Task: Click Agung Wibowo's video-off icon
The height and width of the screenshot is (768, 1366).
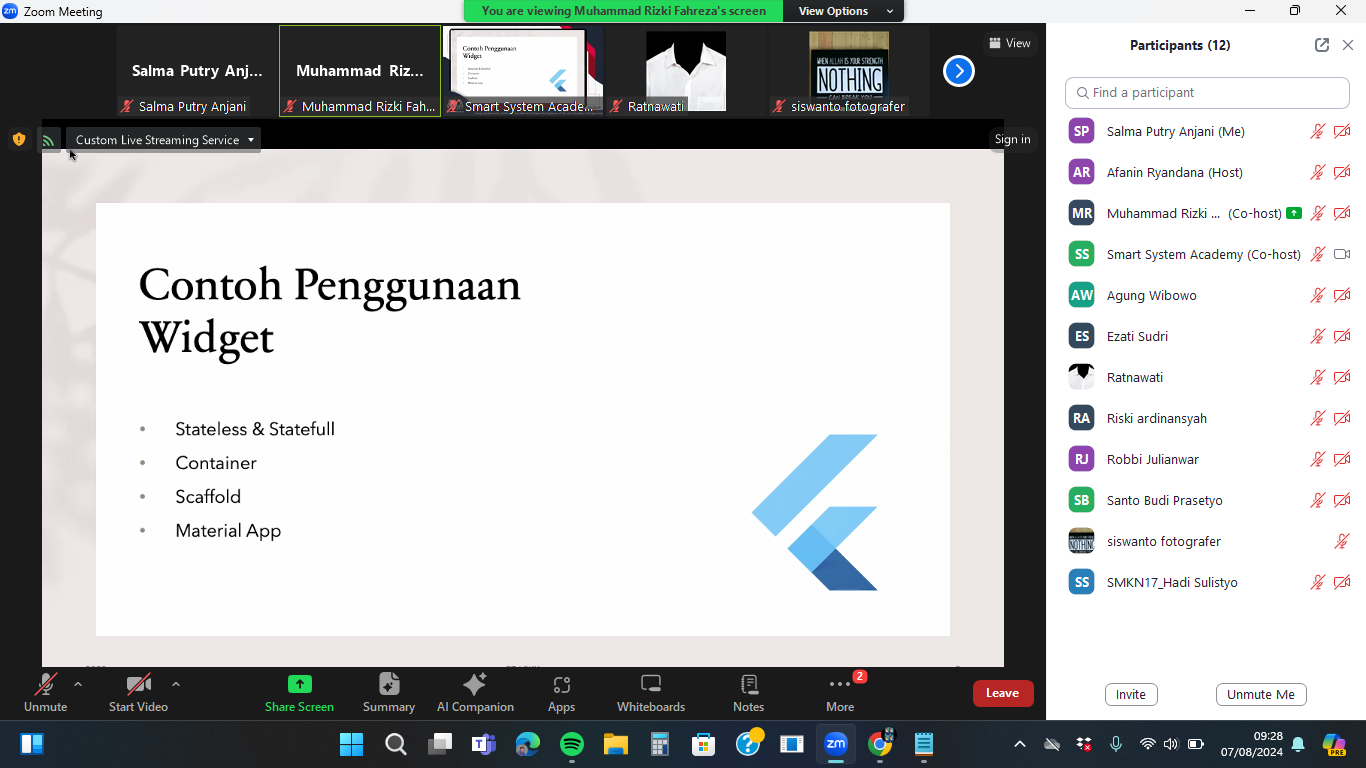Action: [1342, 295]
